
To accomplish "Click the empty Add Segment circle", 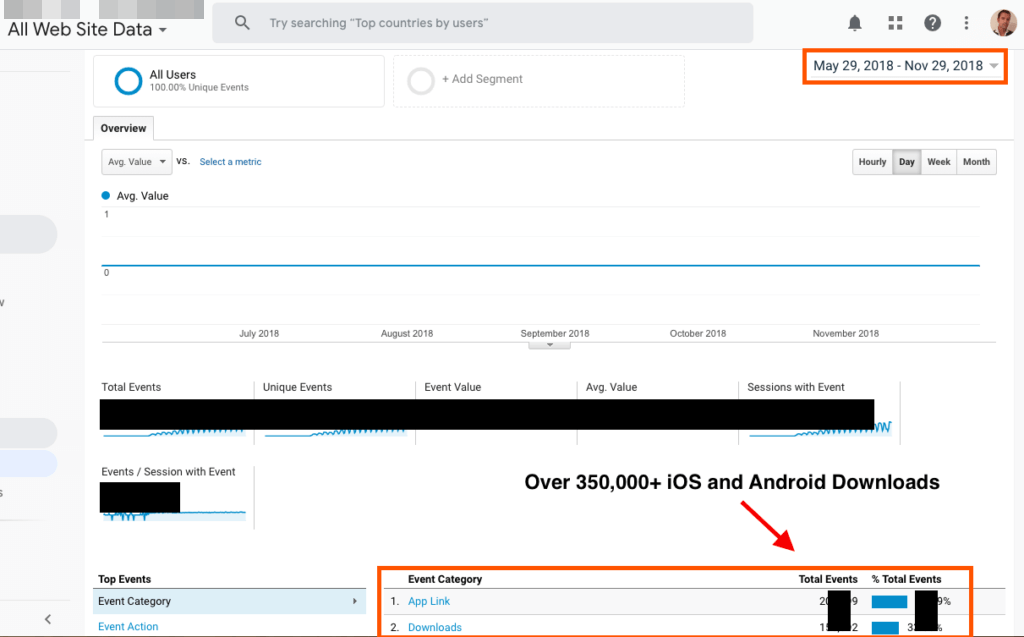I will click(x=421, y=81).
